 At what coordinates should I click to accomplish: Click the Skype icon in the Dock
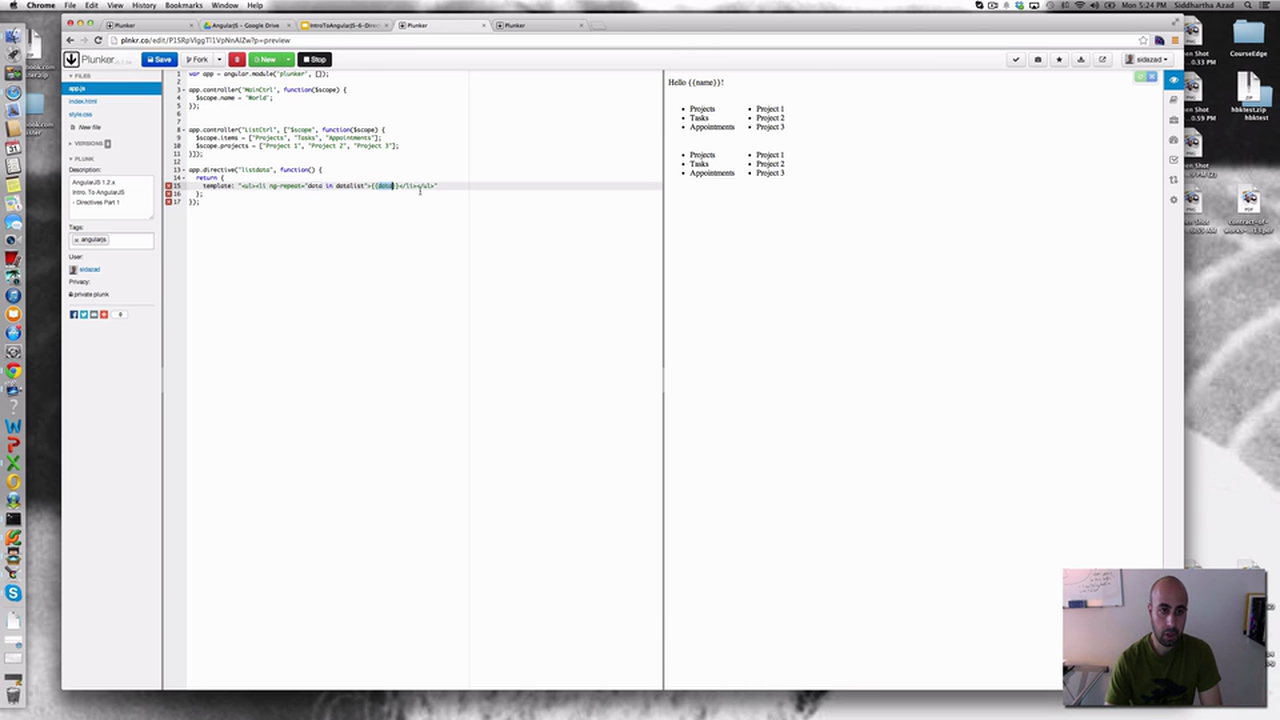click(13, 593)
